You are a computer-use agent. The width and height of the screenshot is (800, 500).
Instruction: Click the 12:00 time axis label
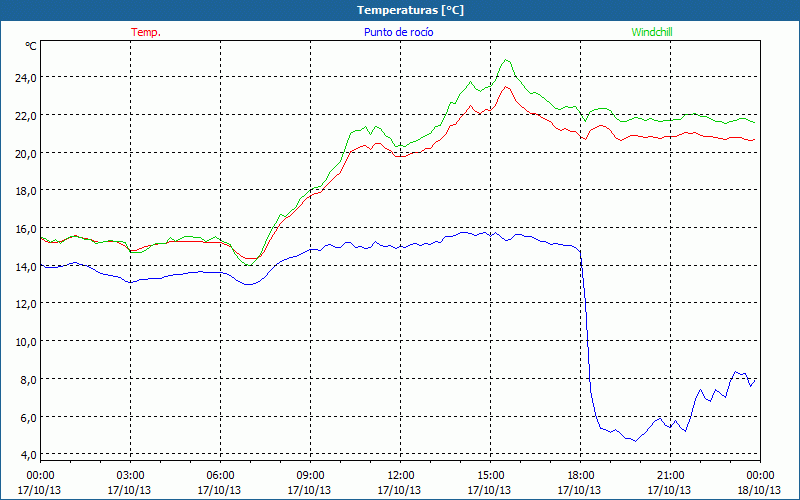click(x=401, y=476)
